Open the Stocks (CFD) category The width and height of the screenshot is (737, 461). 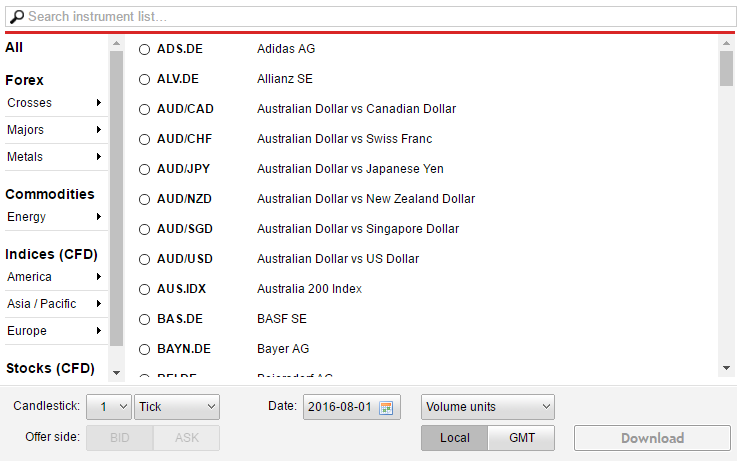[50, 368]
